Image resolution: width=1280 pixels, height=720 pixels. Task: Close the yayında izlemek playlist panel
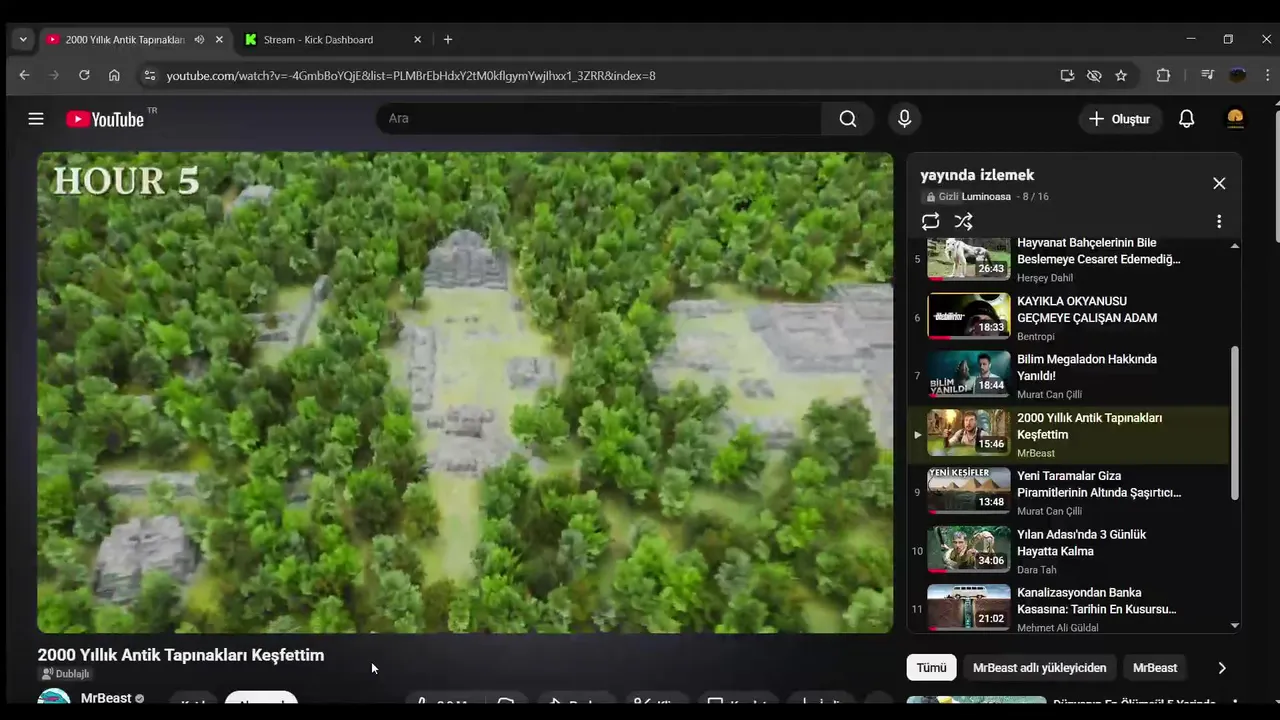click(1219, 183)
